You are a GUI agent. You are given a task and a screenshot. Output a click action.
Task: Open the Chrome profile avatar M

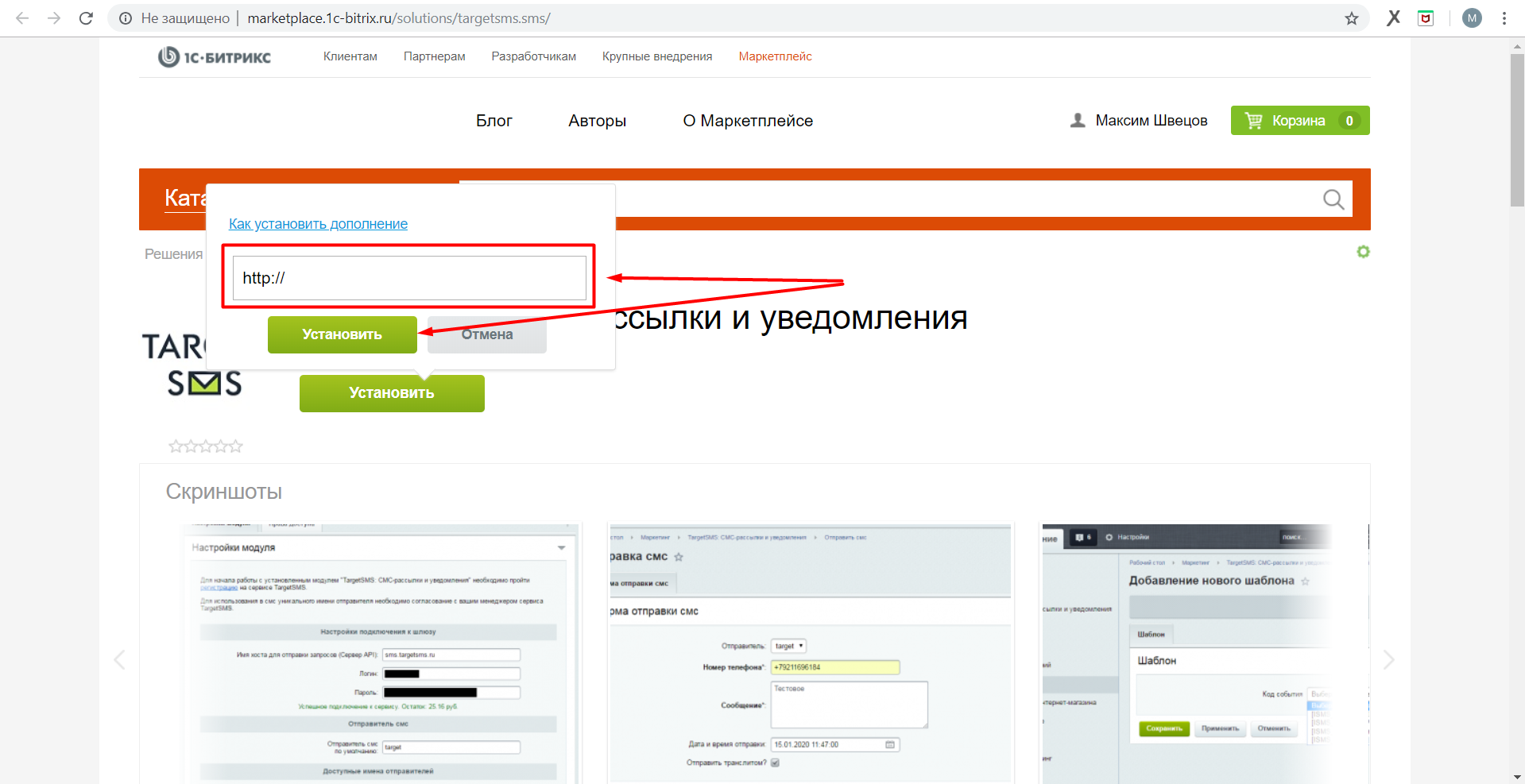tap(1472, 18)
